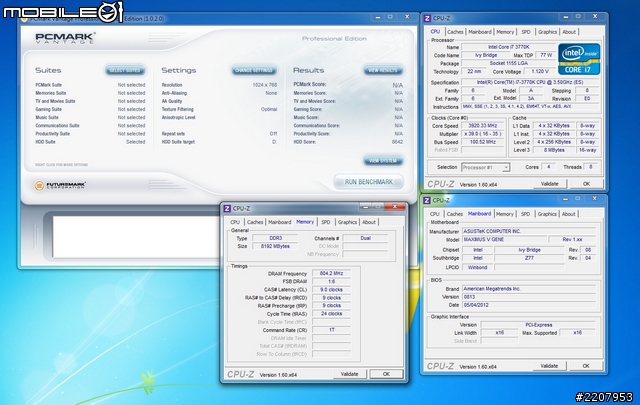Click the memory Size value 8192 MBytes
Screen dimensions: 640x405
click(275, 246)
